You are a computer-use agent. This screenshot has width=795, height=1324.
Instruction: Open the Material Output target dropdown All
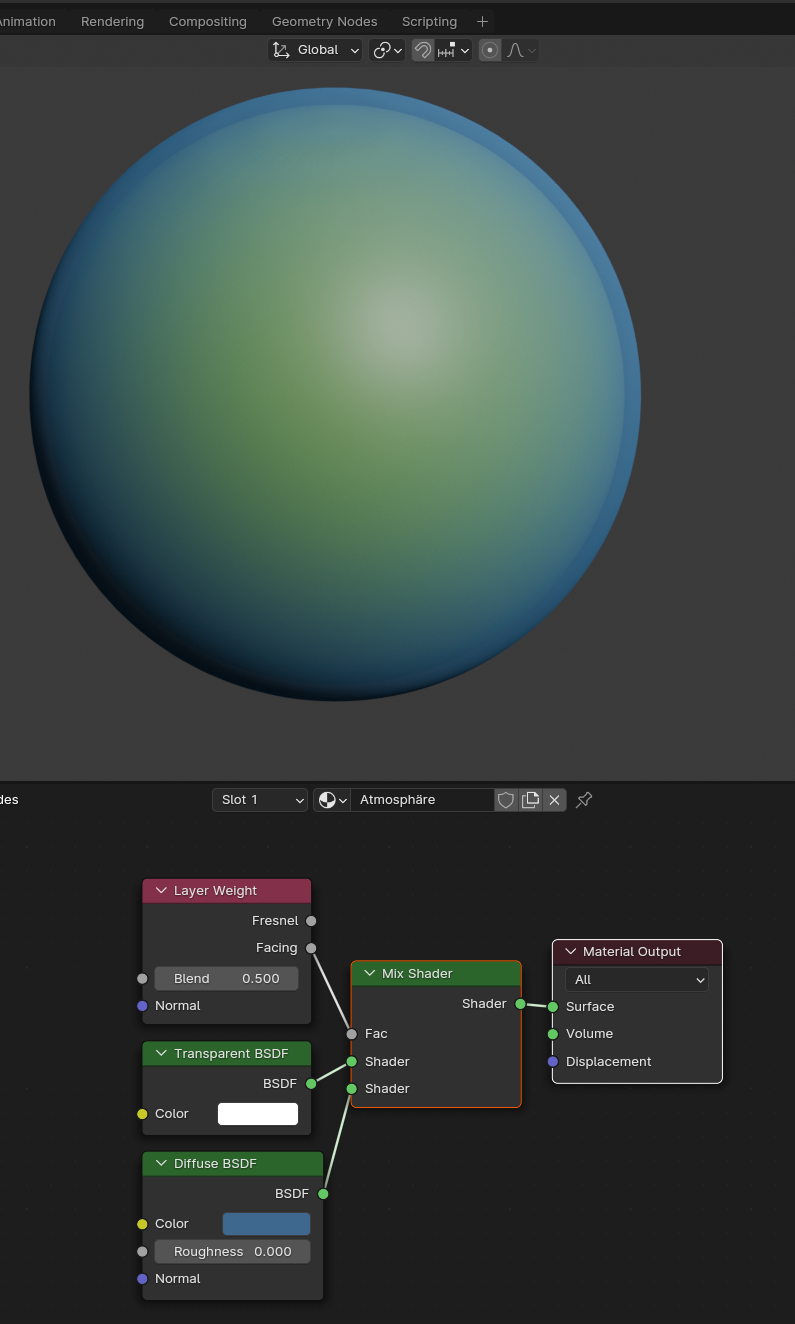click(636, 980)
